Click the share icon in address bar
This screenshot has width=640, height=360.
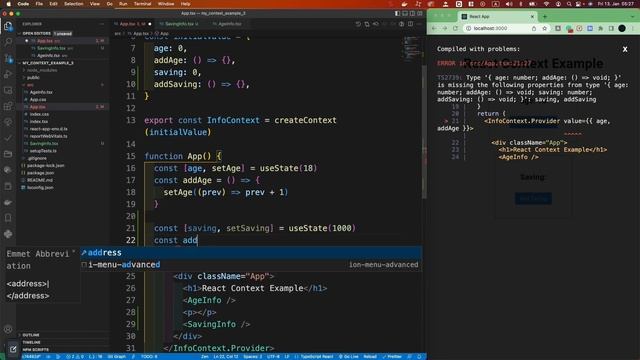[x=534, y=29]
